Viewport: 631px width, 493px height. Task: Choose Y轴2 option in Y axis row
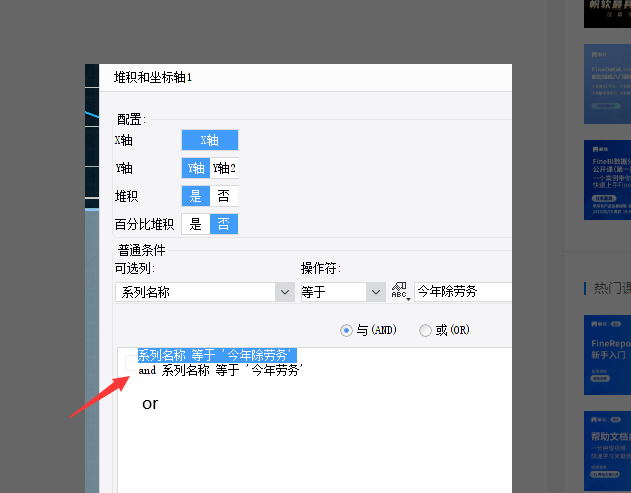[x=224, y=168]
